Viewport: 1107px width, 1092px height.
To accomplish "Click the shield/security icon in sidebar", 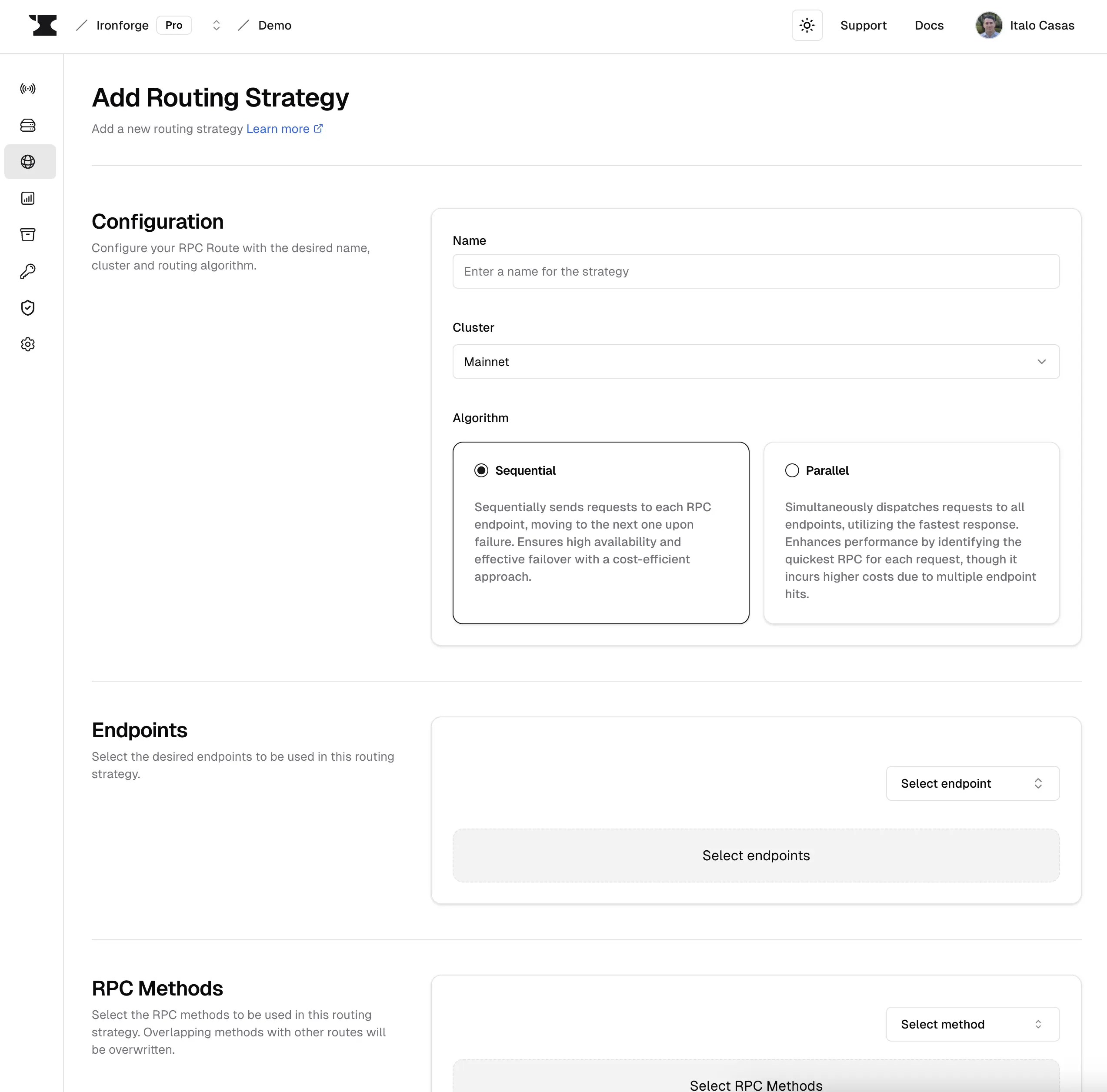I will [28, 307].
